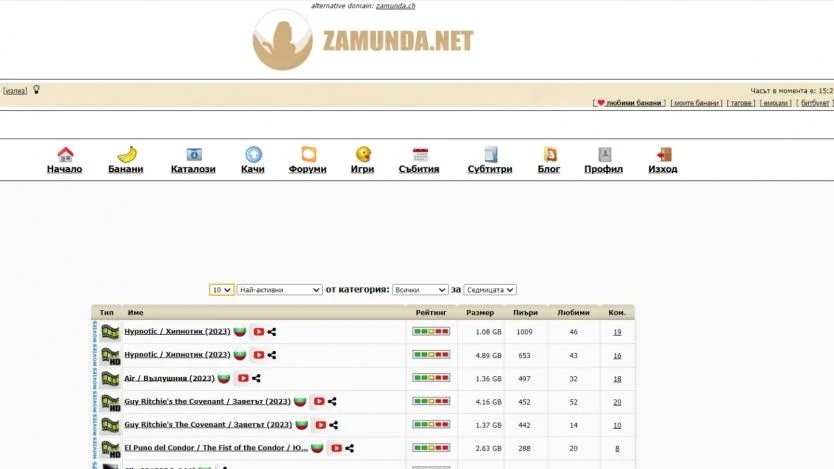Open the Форуми icon
Image resolution: width=834 pixels, height=469 pixels.
[x=308, y=154]
